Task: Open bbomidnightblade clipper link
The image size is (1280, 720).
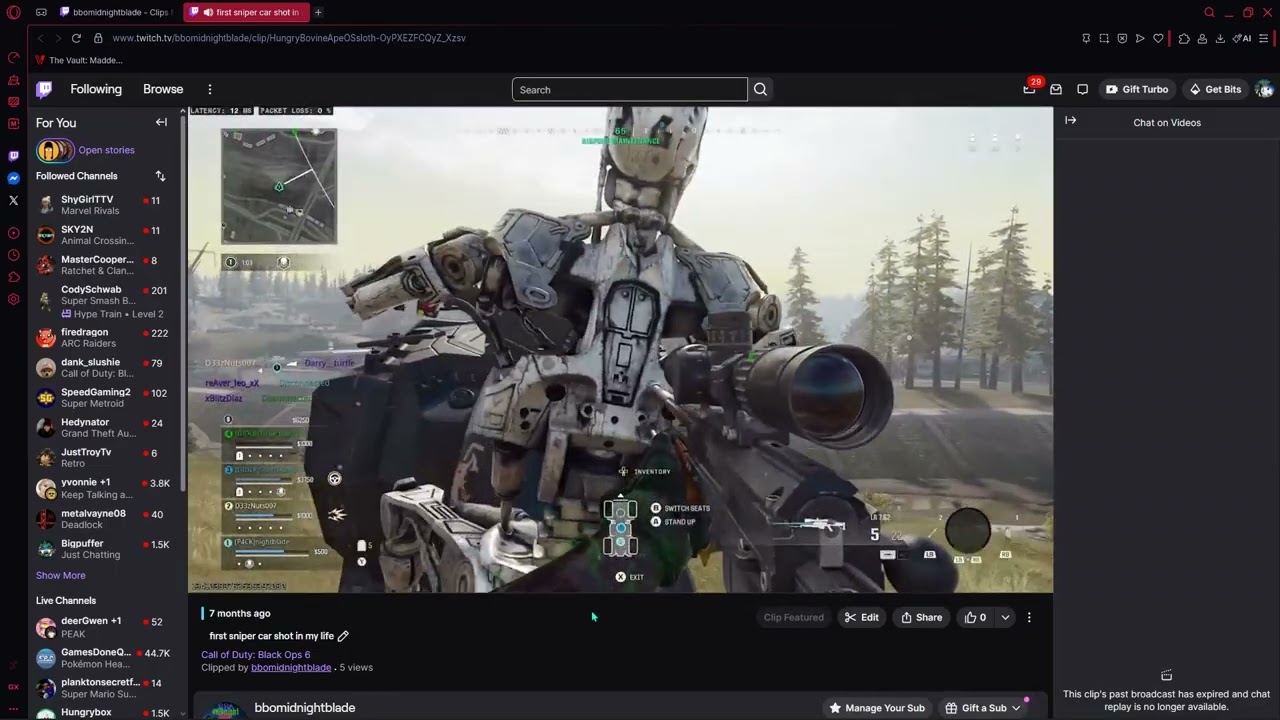Action: (x=291, y=667)
